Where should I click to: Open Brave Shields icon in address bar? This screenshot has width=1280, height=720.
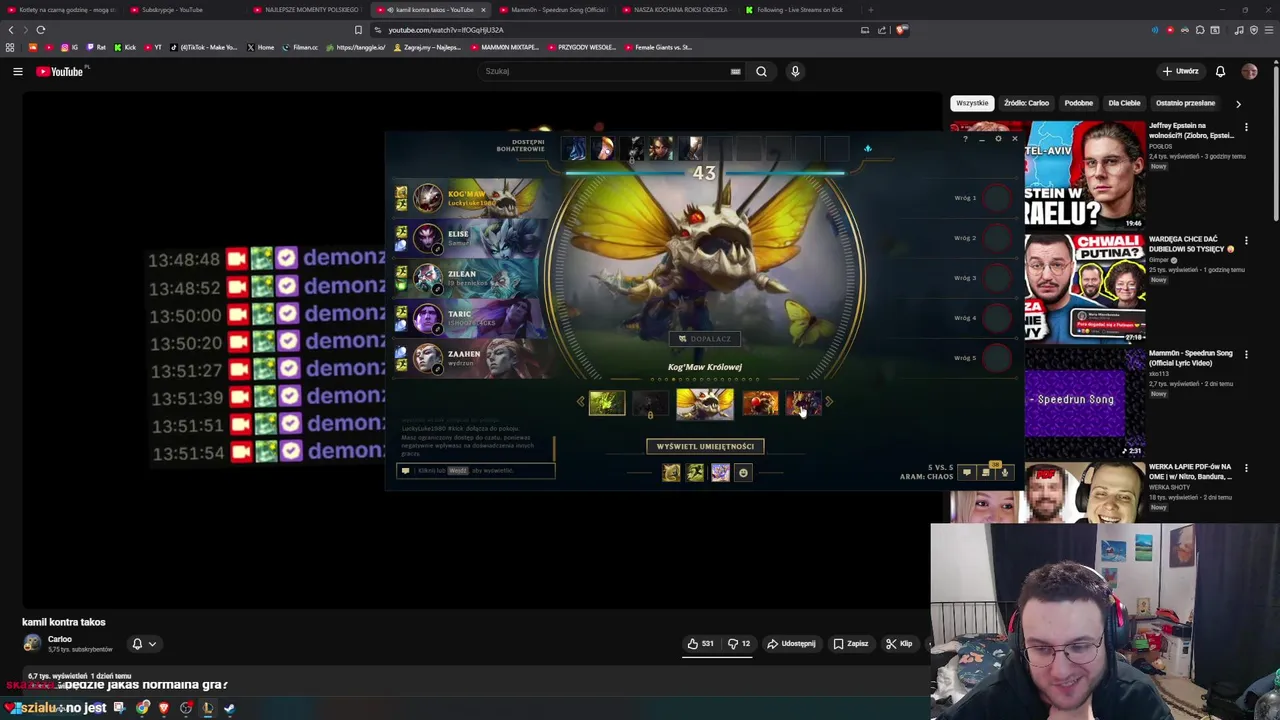pyautogui.click(x=901, y=30)
